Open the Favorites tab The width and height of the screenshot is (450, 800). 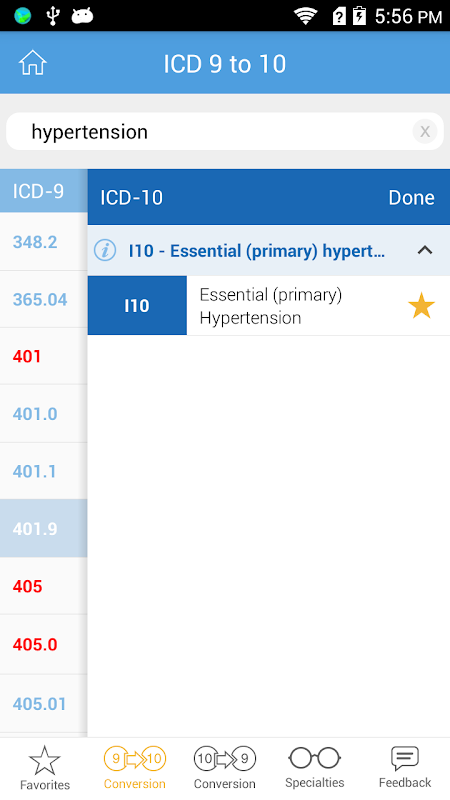tap(45, 768)
